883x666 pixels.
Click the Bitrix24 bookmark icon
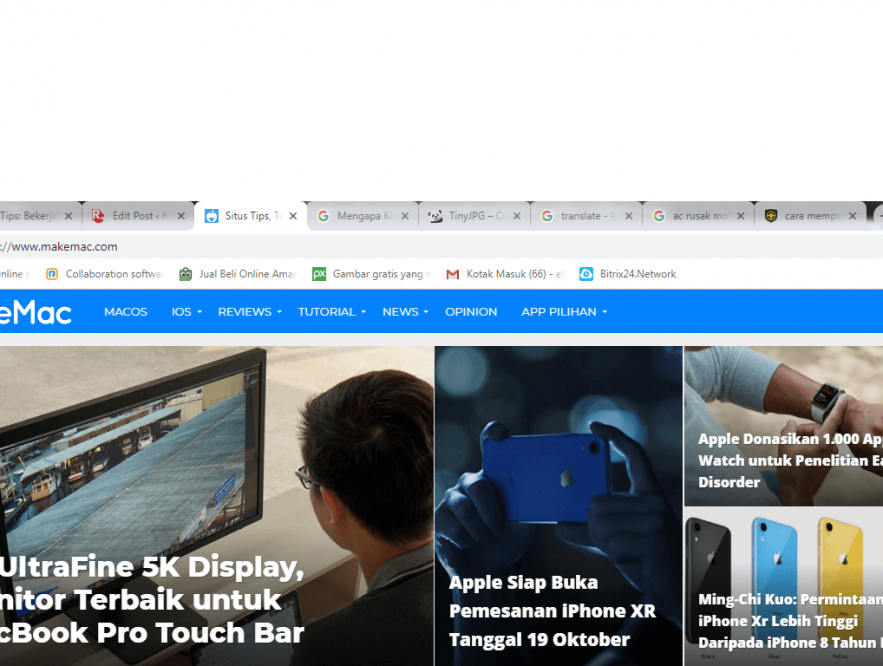pos(586,274)
